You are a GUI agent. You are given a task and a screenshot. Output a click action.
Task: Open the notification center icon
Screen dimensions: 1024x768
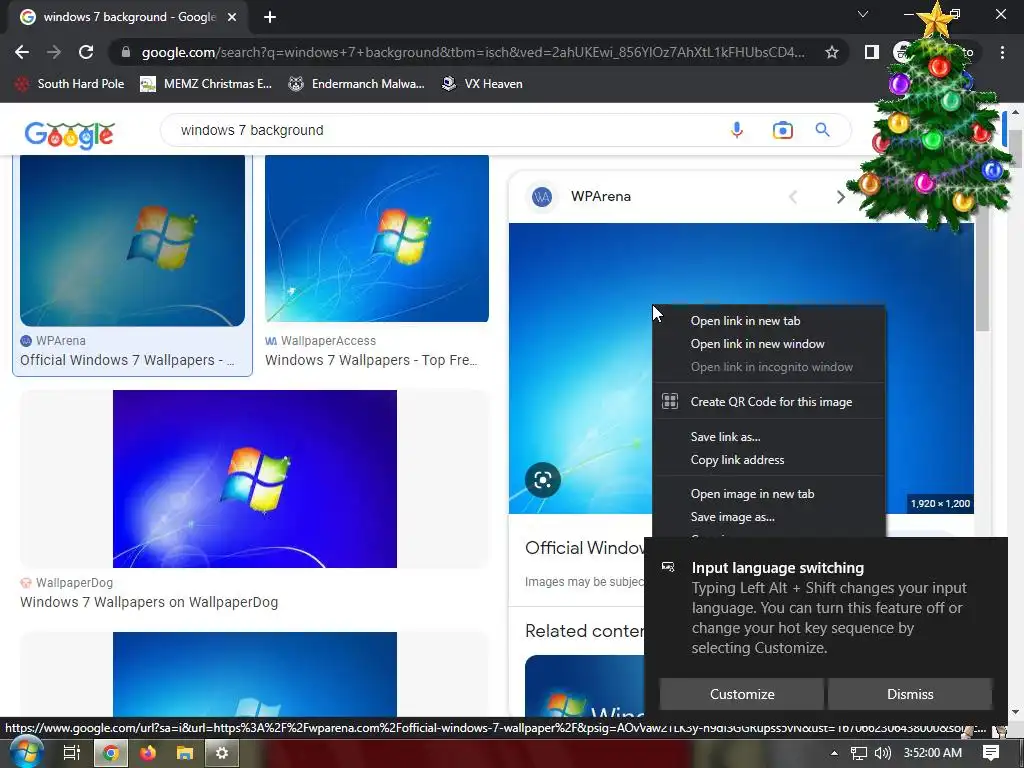point(991,753)
